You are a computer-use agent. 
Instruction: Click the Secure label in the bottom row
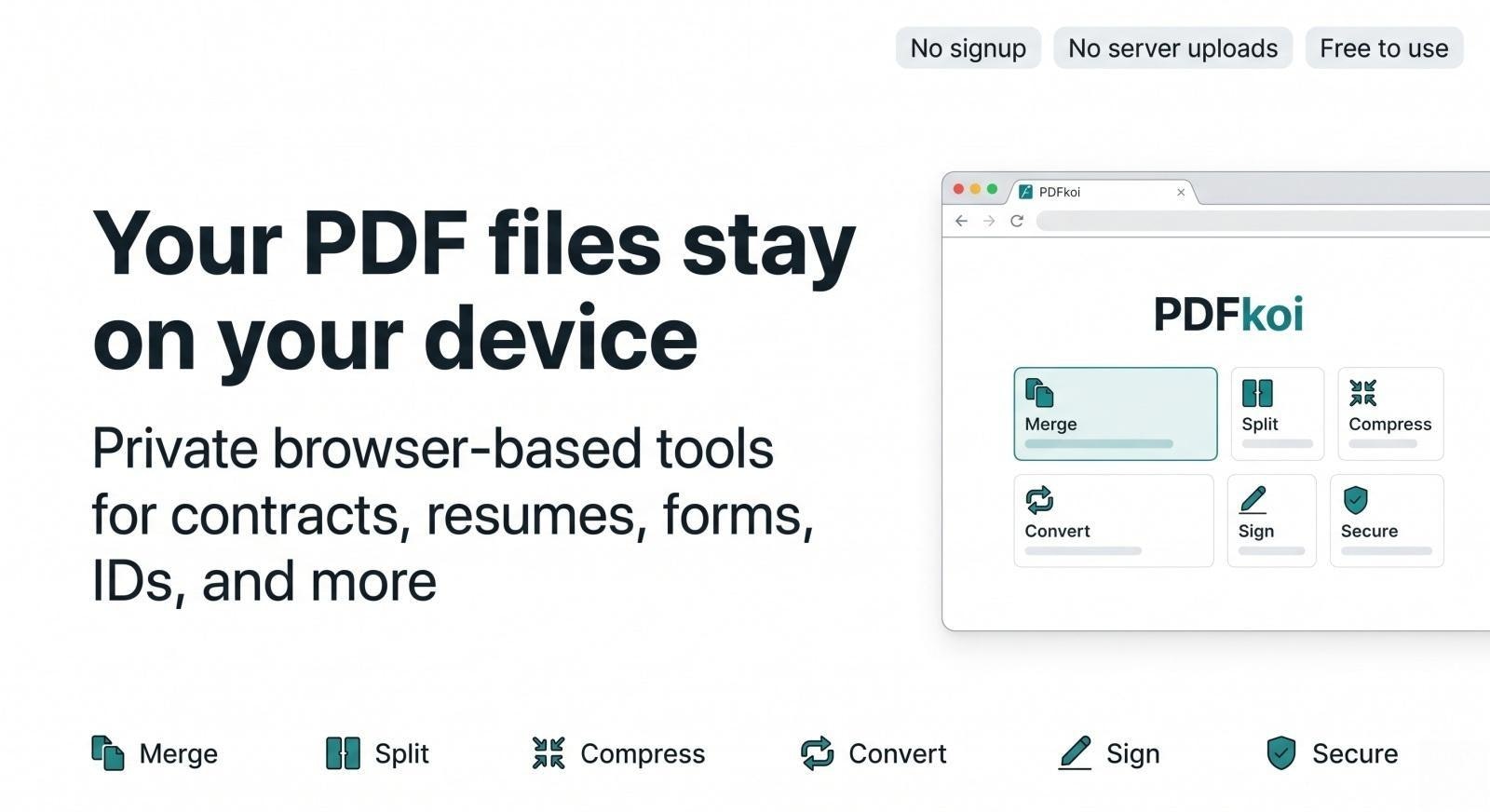coord(1355,753)
